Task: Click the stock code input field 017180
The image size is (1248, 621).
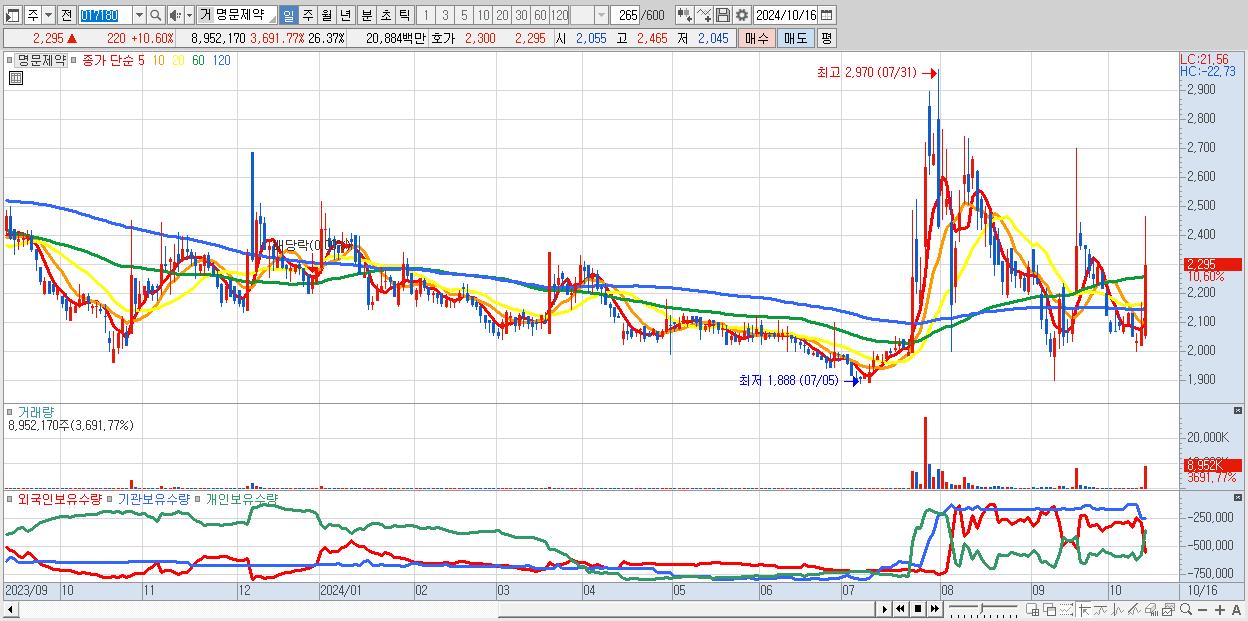Action: pyautogui.click(x=105, y=15)
